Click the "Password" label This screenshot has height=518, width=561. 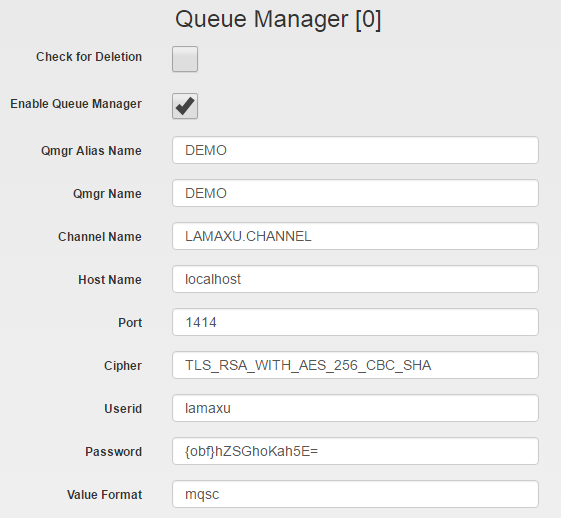coord(113,451)
